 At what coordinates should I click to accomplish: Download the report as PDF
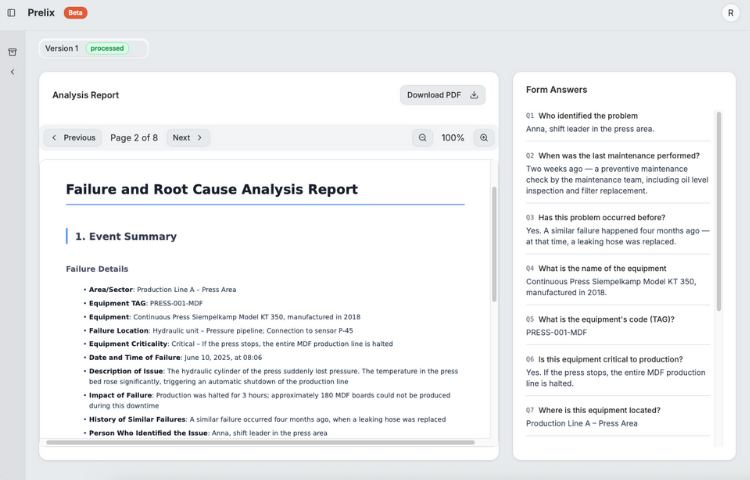pyautogui.click(x=442, y=95)
